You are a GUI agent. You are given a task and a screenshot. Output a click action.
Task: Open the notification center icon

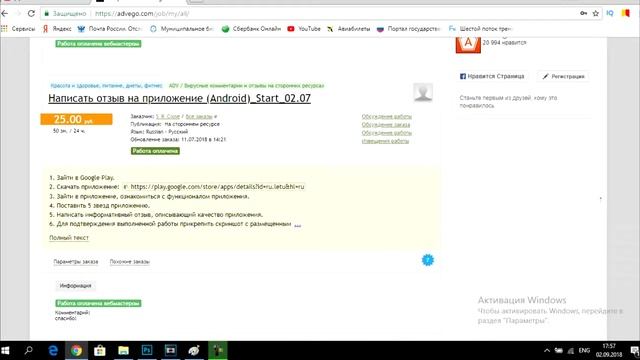(x=634, y=351)
